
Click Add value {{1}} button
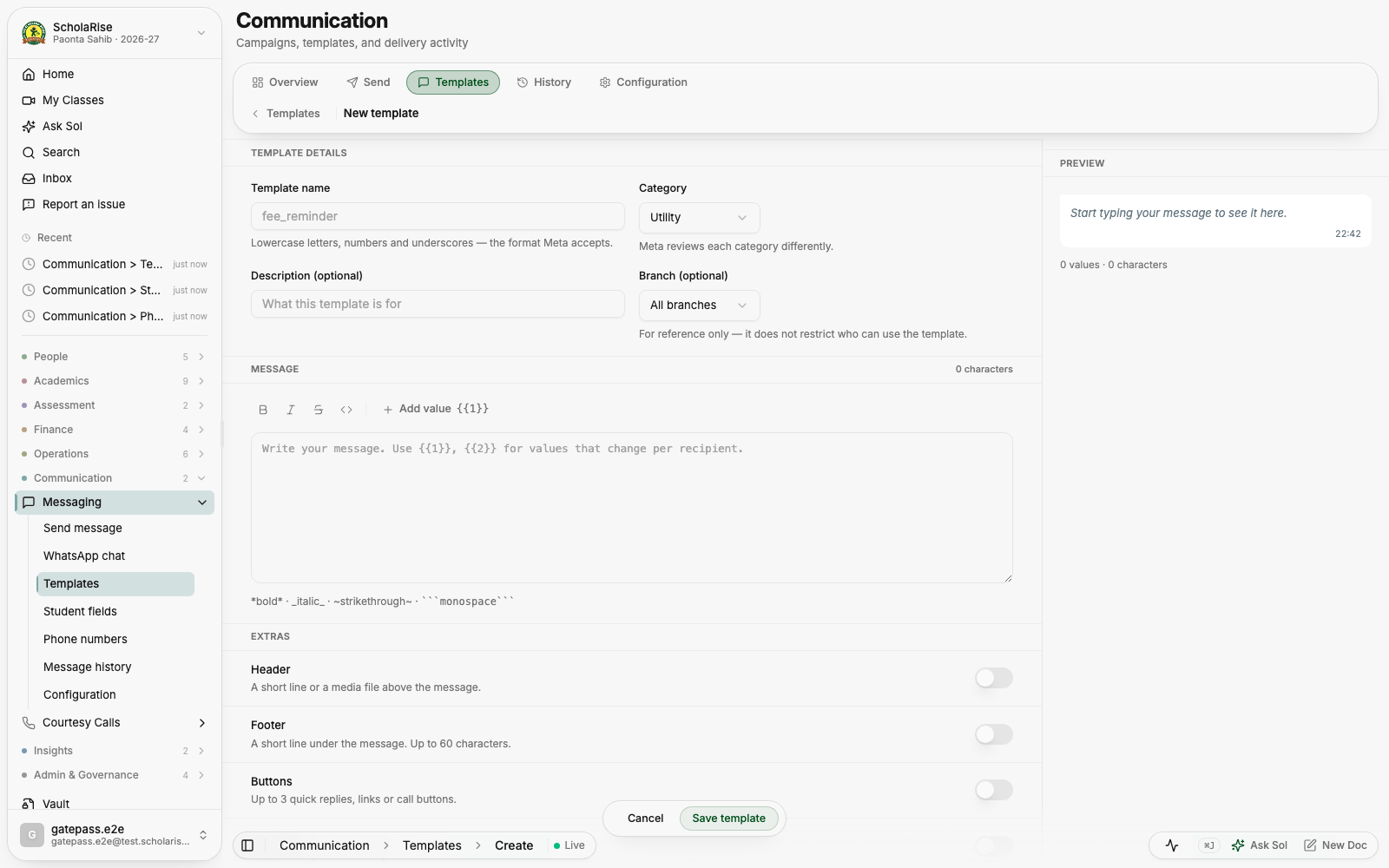coord(436,409)
